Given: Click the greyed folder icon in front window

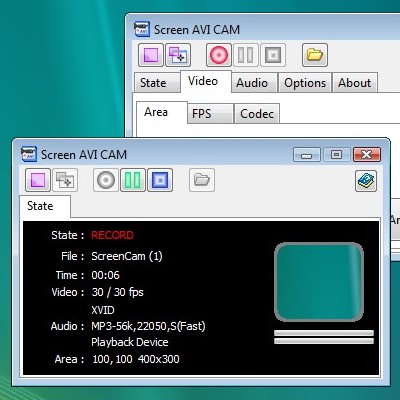Looking at the screenshot, I should click(202, 180).
